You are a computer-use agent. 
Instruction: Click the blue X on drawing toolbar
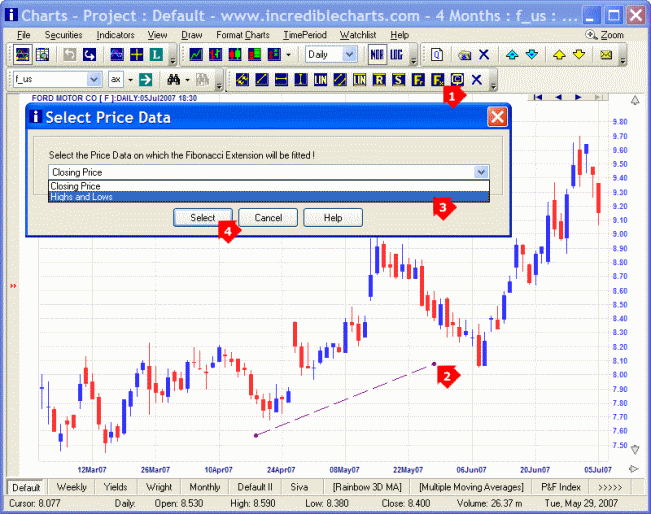pyautogui.click(x=477, y=79)
